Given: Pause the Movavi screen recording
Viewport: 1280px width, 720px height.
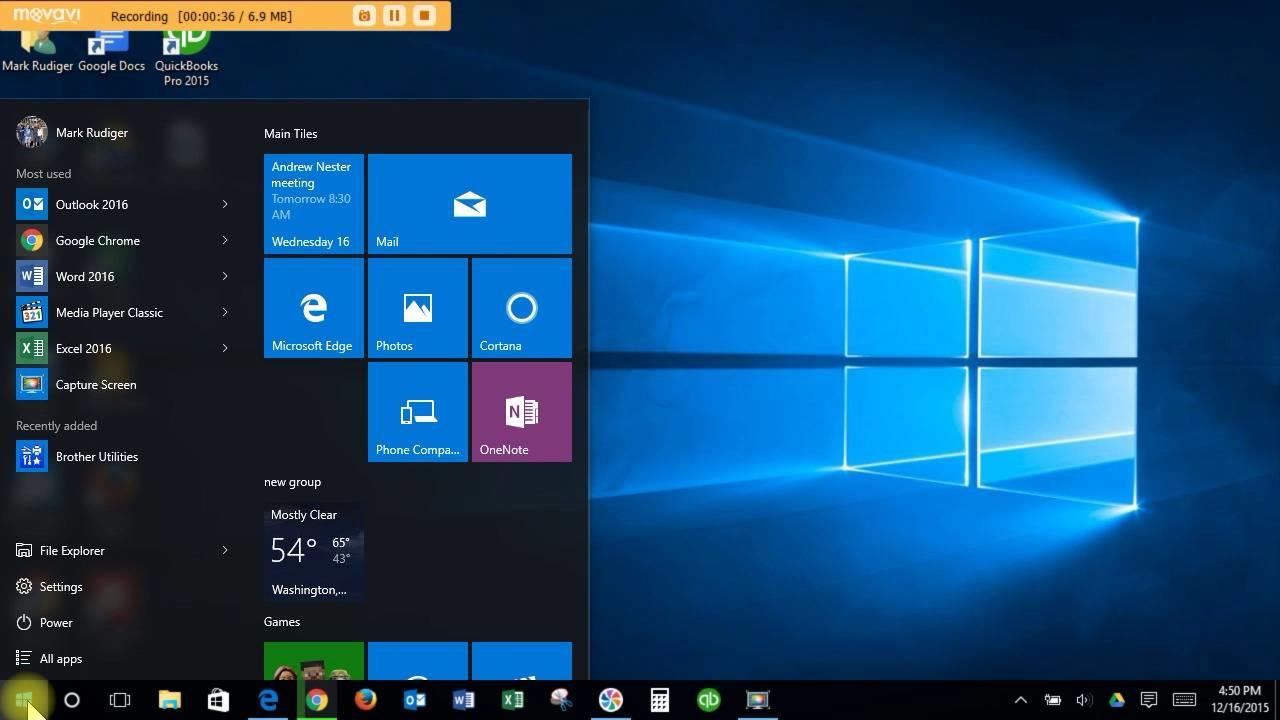Looking at the screenshot, I should pyautogui.click(x=394, y=15).
